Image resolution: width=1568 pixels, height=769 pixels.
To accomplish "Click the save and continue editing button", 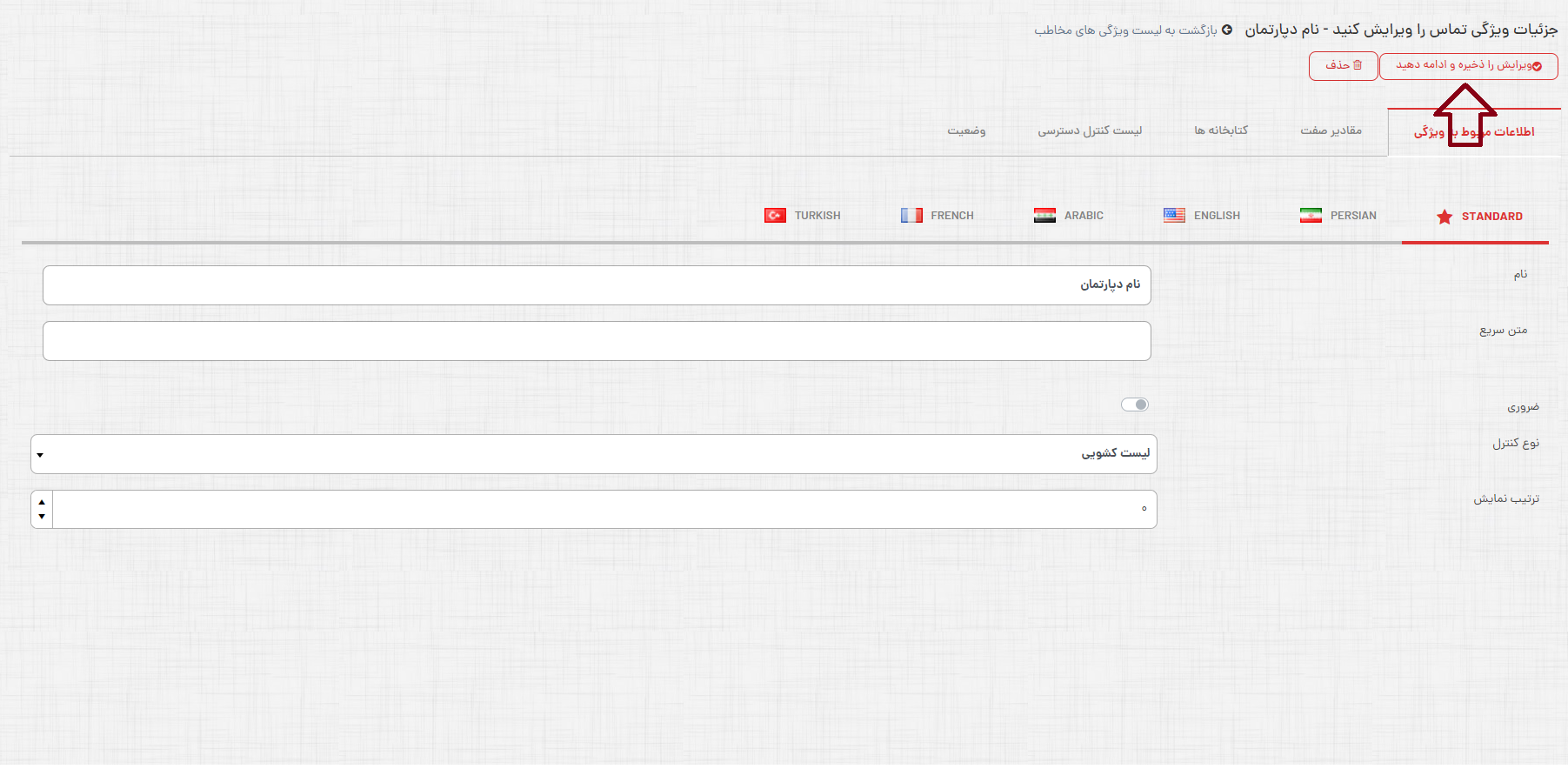I will click(1468, 65).
